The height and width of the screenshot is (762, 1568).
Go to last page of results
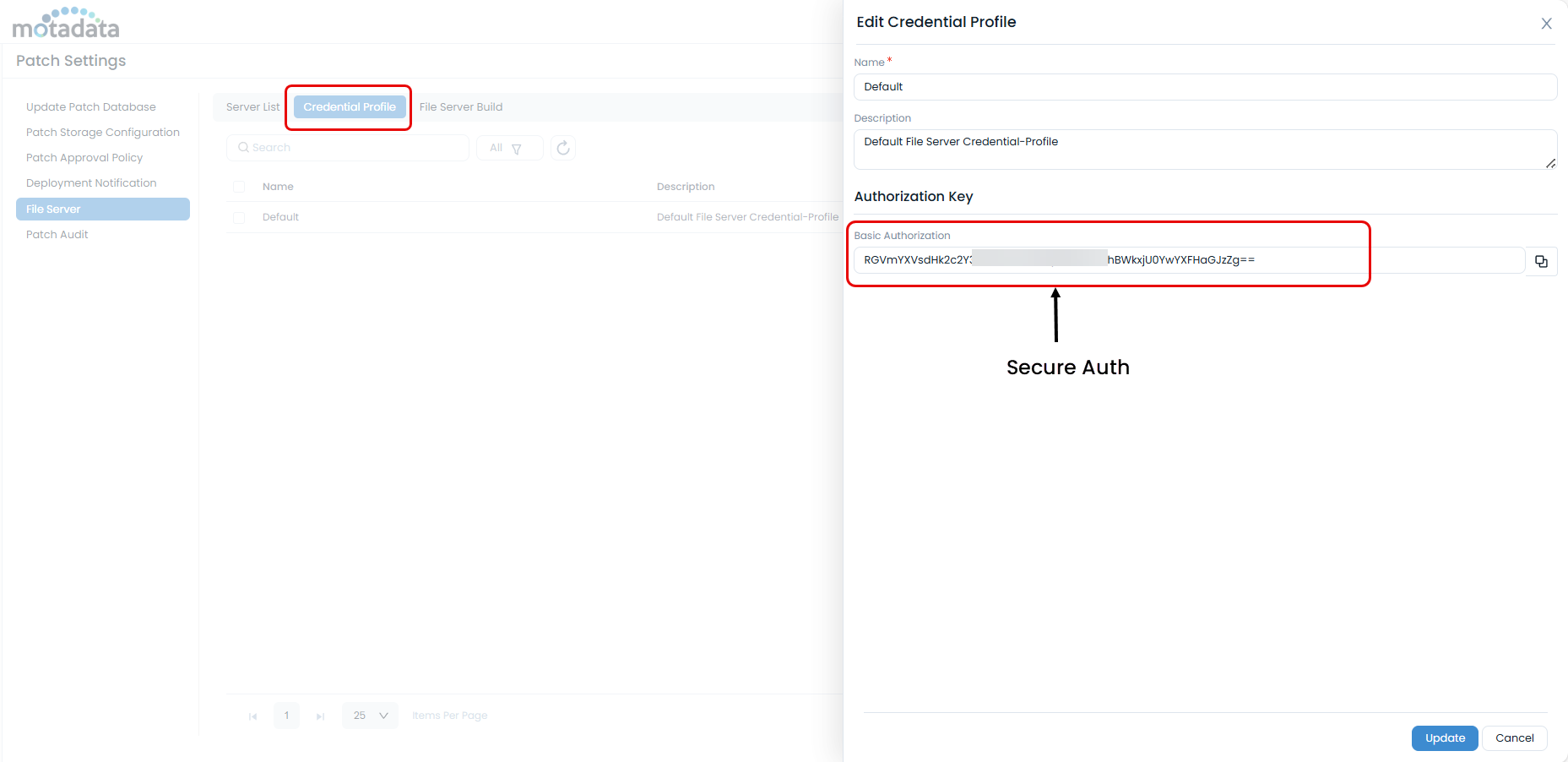[320, 716]
